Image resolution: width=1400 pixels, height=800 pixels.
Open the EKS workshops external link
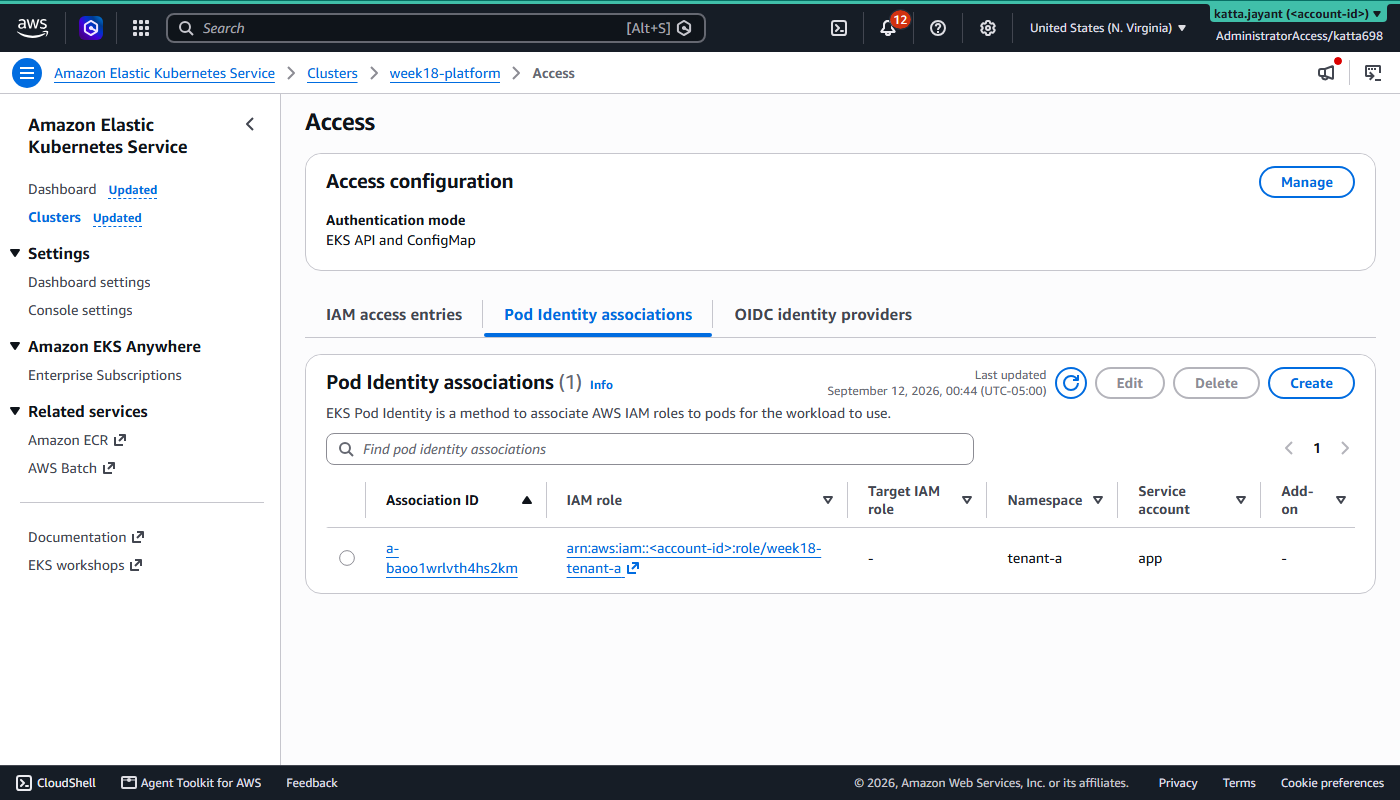85,565
